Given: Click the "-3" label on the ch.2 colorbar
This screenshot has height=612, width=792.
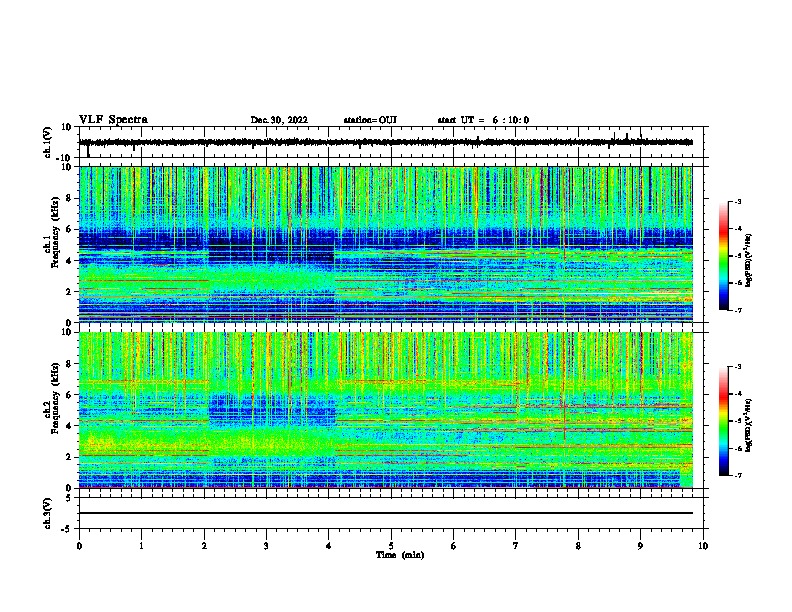Looking at the screenshot, I should (x=738, y=367).
